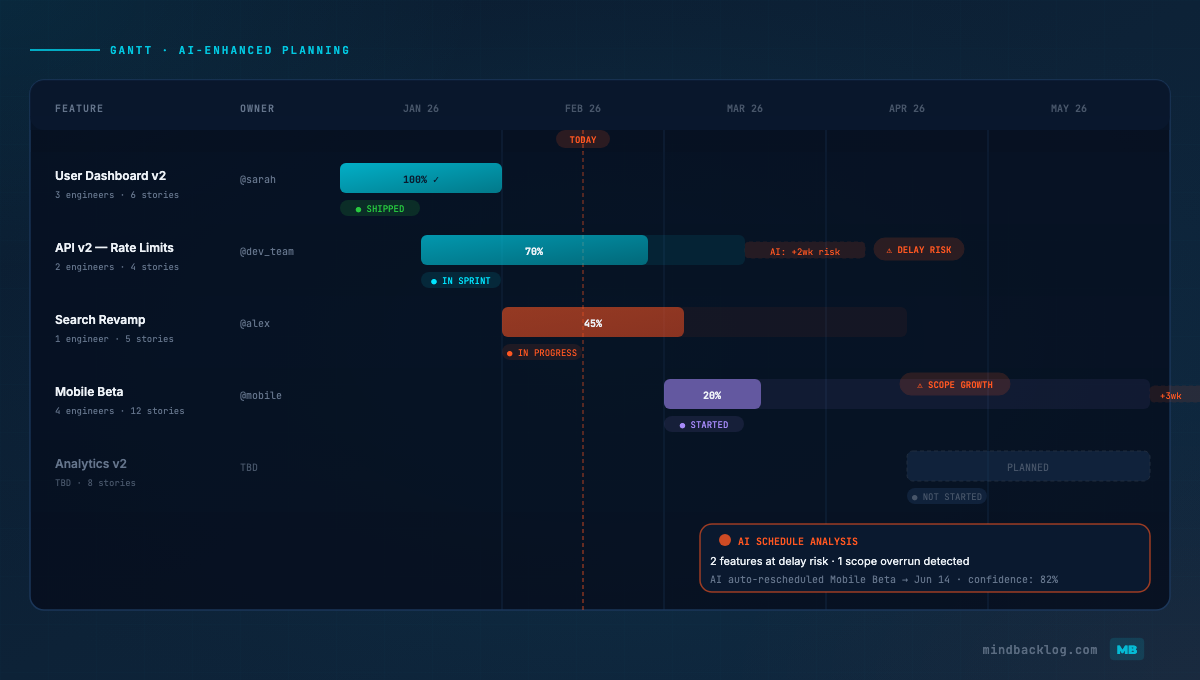Select the API v2 70% progress bar
The image size is (1200, 680).
534,250
